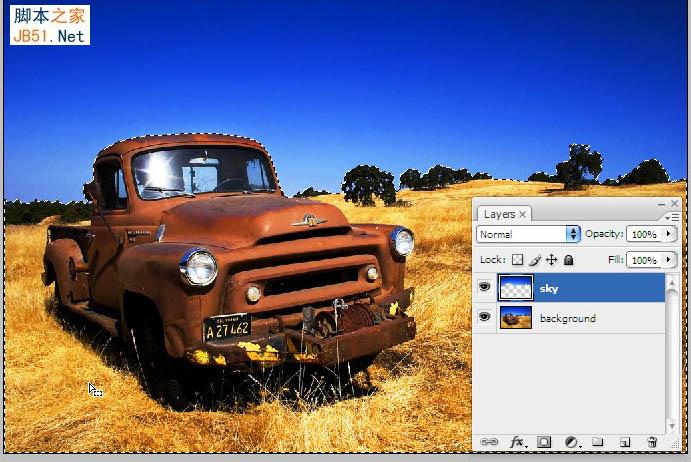Select the sky layer thumbnail
691x462 pixels.
[x=516, y=287]
